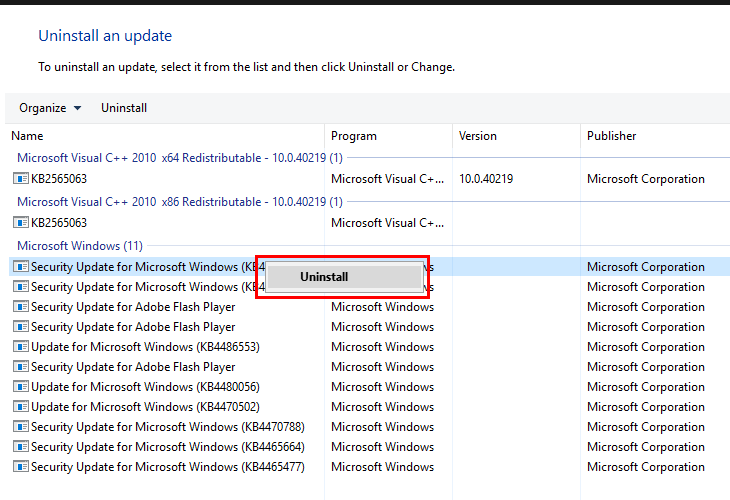Select Update for Microsoft Windows (KB4480056)

click(145, 387)
